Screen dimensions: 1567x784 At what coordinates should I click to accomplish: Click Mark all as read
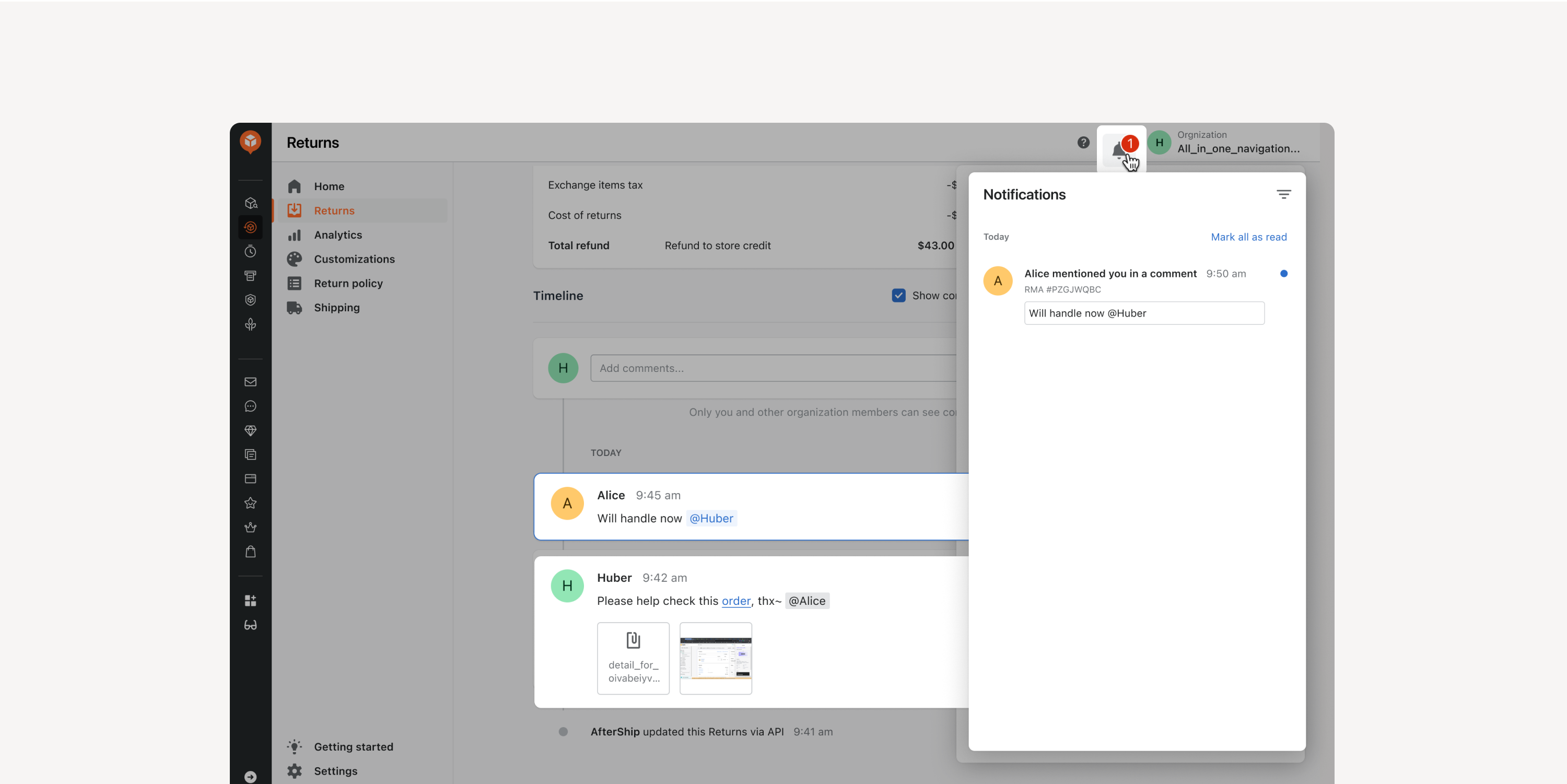[x=1248, y=237]
